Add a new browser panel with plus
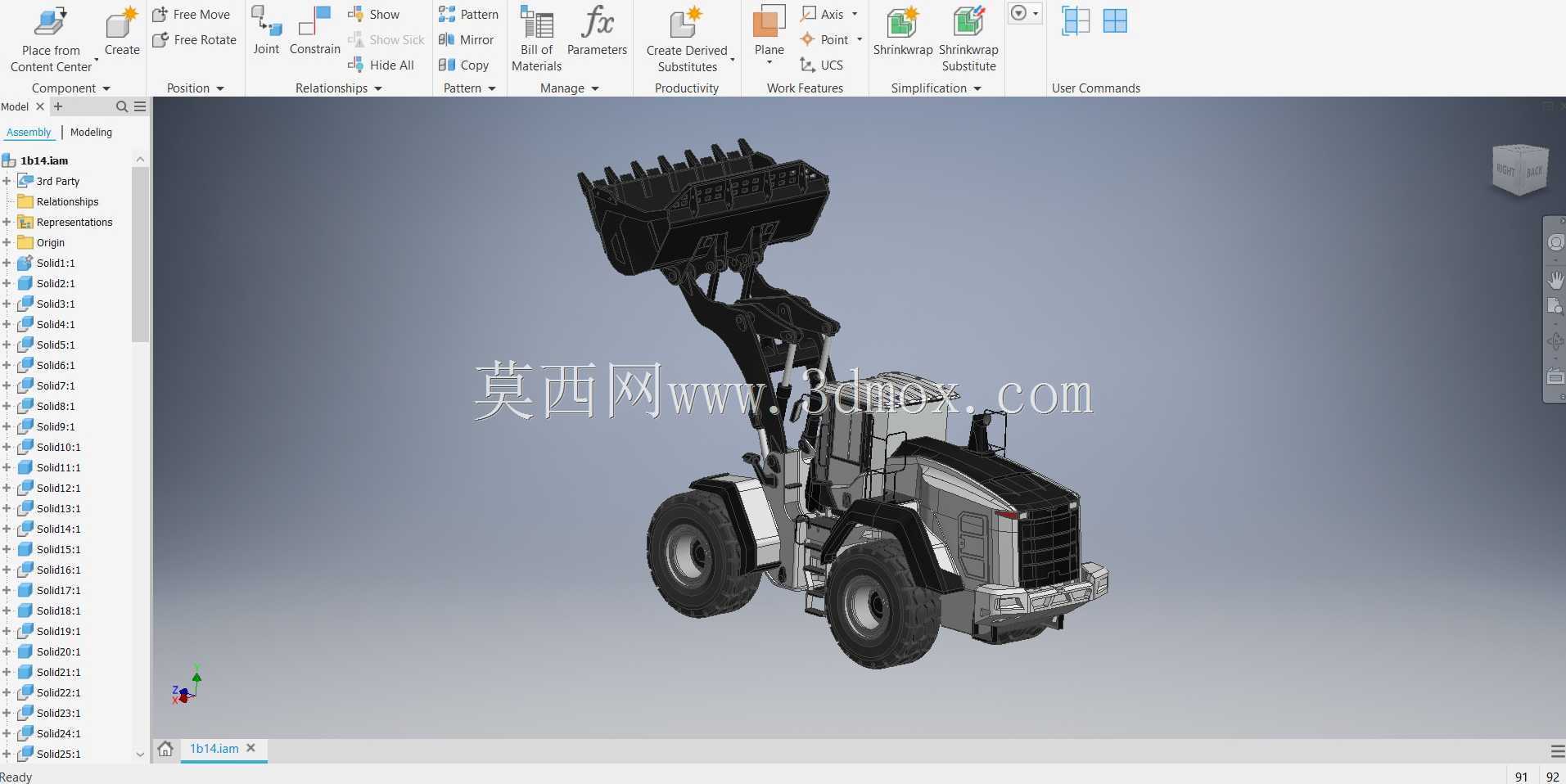This screenshot has height=784, width=1566. 58,106
